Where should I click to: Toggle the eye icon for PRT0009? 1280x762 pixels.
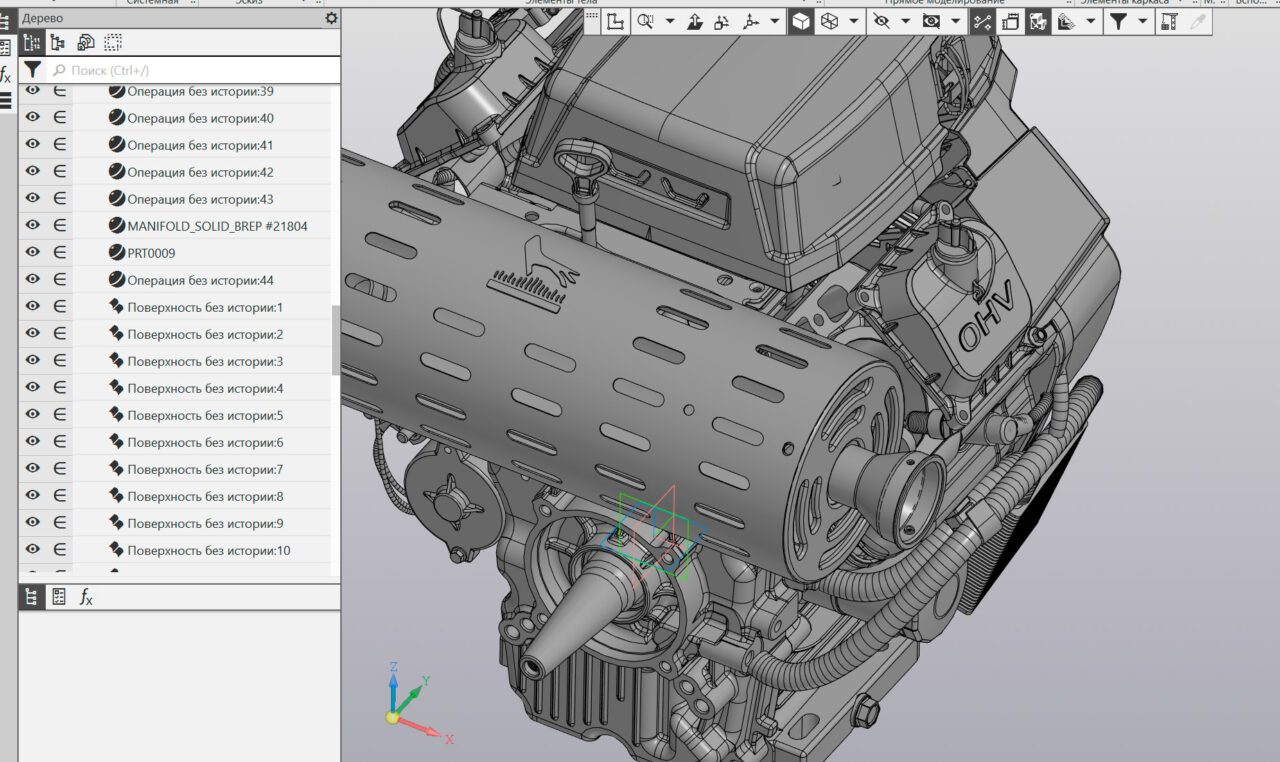click(x=33, y=253)
